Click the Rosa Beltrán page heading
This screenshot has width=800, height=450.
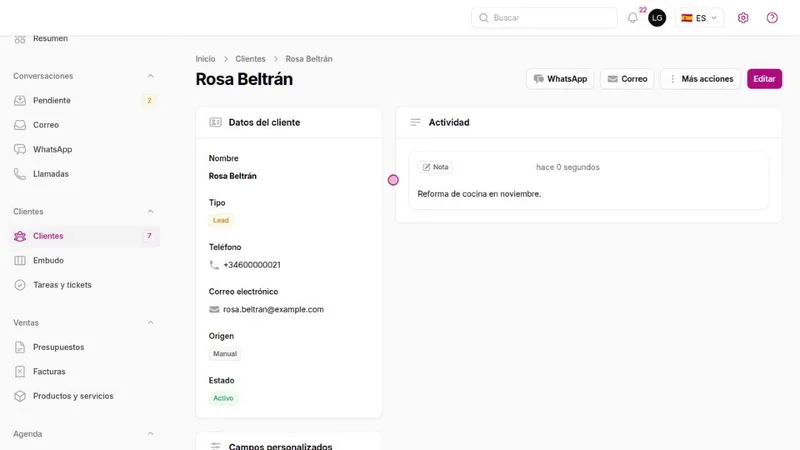point(244,80)
